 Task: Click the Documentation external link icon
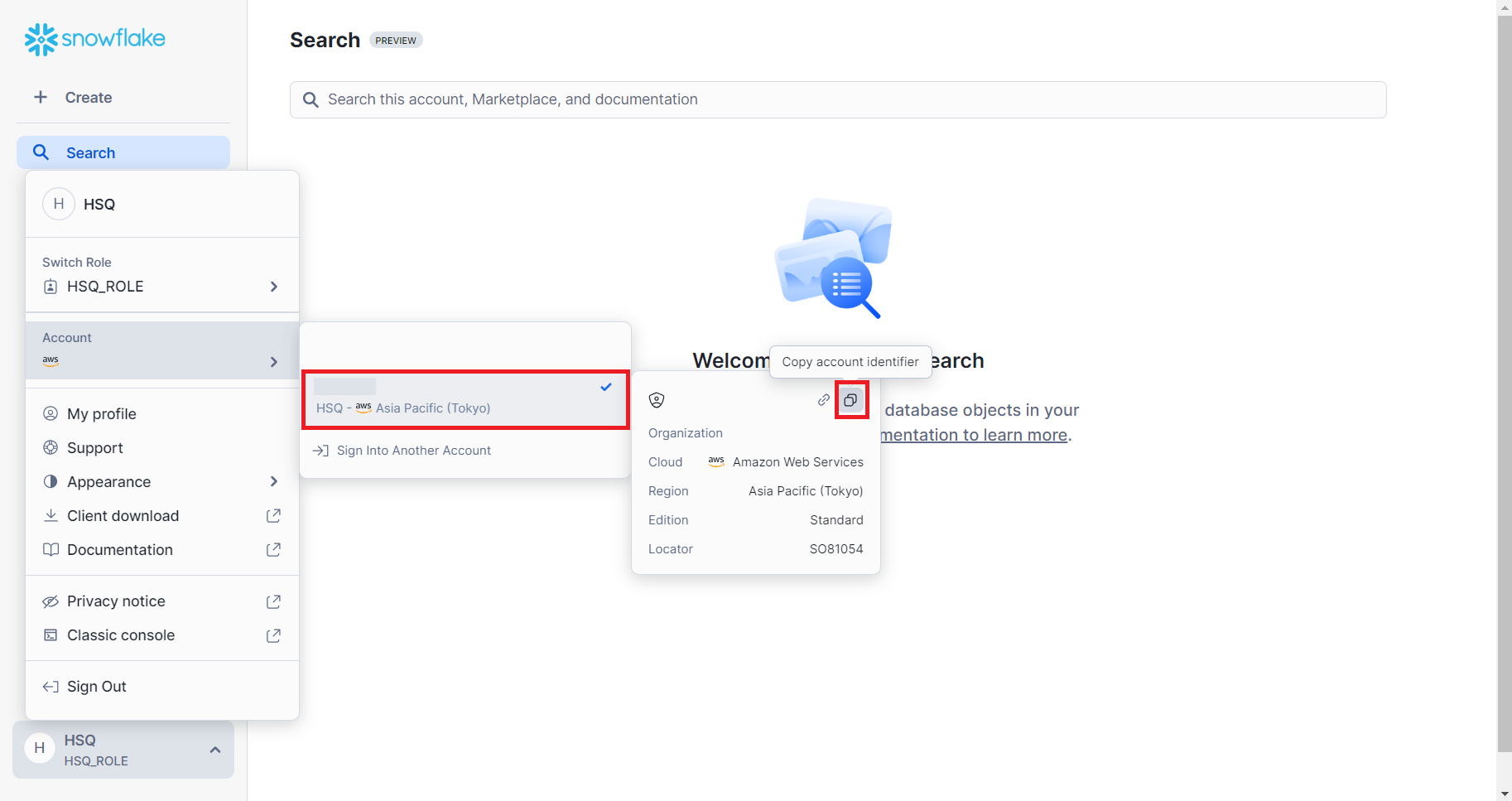(273, 550)
